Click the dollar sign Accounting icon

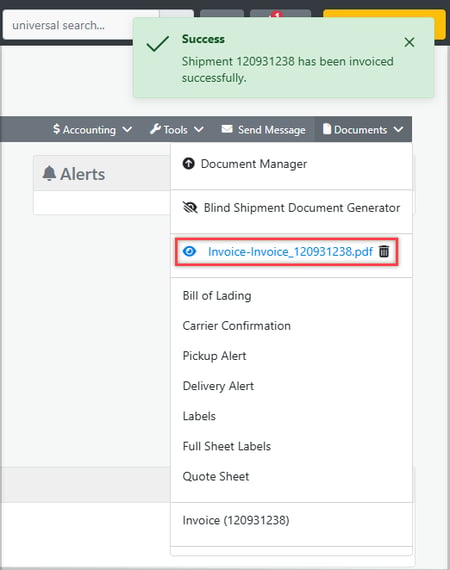[56, 129]
